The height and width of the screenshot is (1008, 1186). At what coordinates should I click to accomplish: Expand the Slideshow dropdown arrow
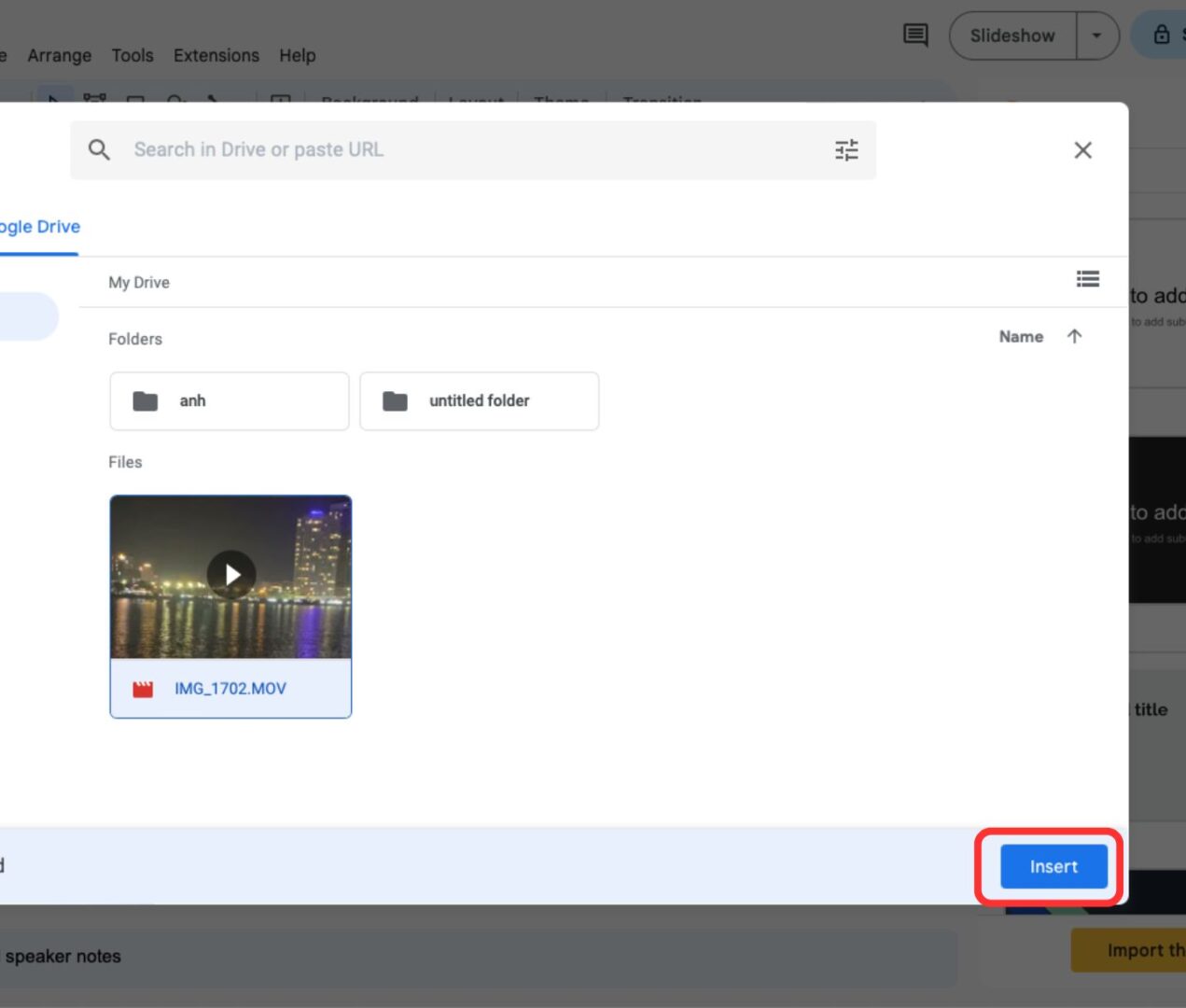click(x=1097, y=36)
